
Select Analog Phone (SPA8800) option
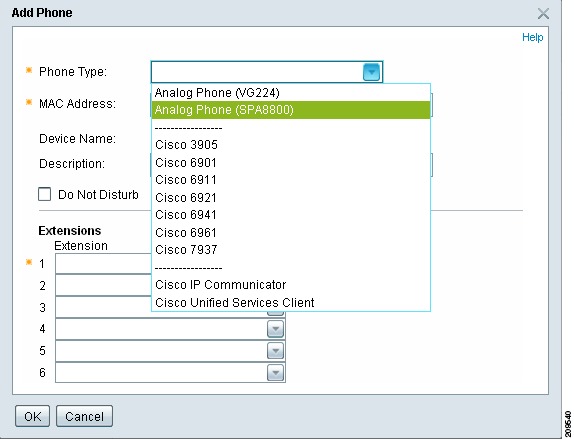click(291, 110)
